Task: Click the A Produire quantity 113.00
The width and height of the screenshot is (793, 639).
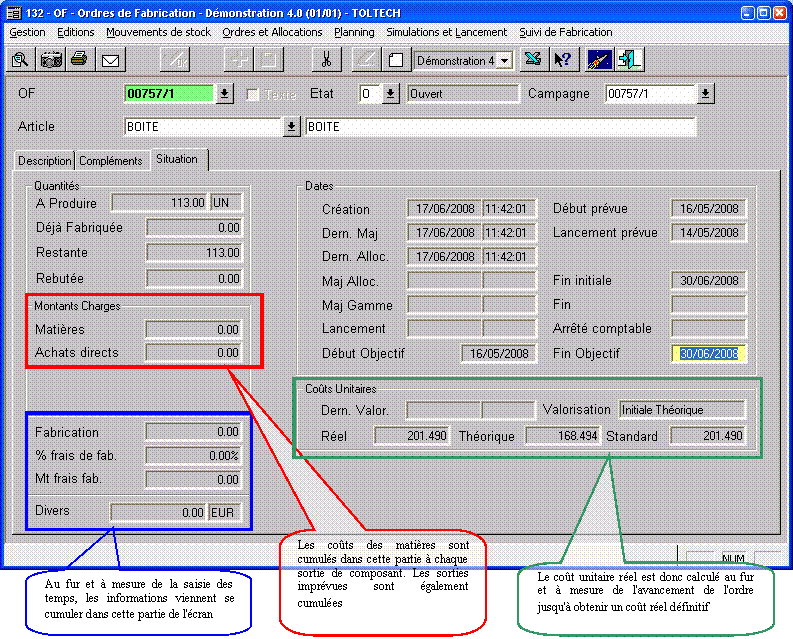Action: point(159,203)
